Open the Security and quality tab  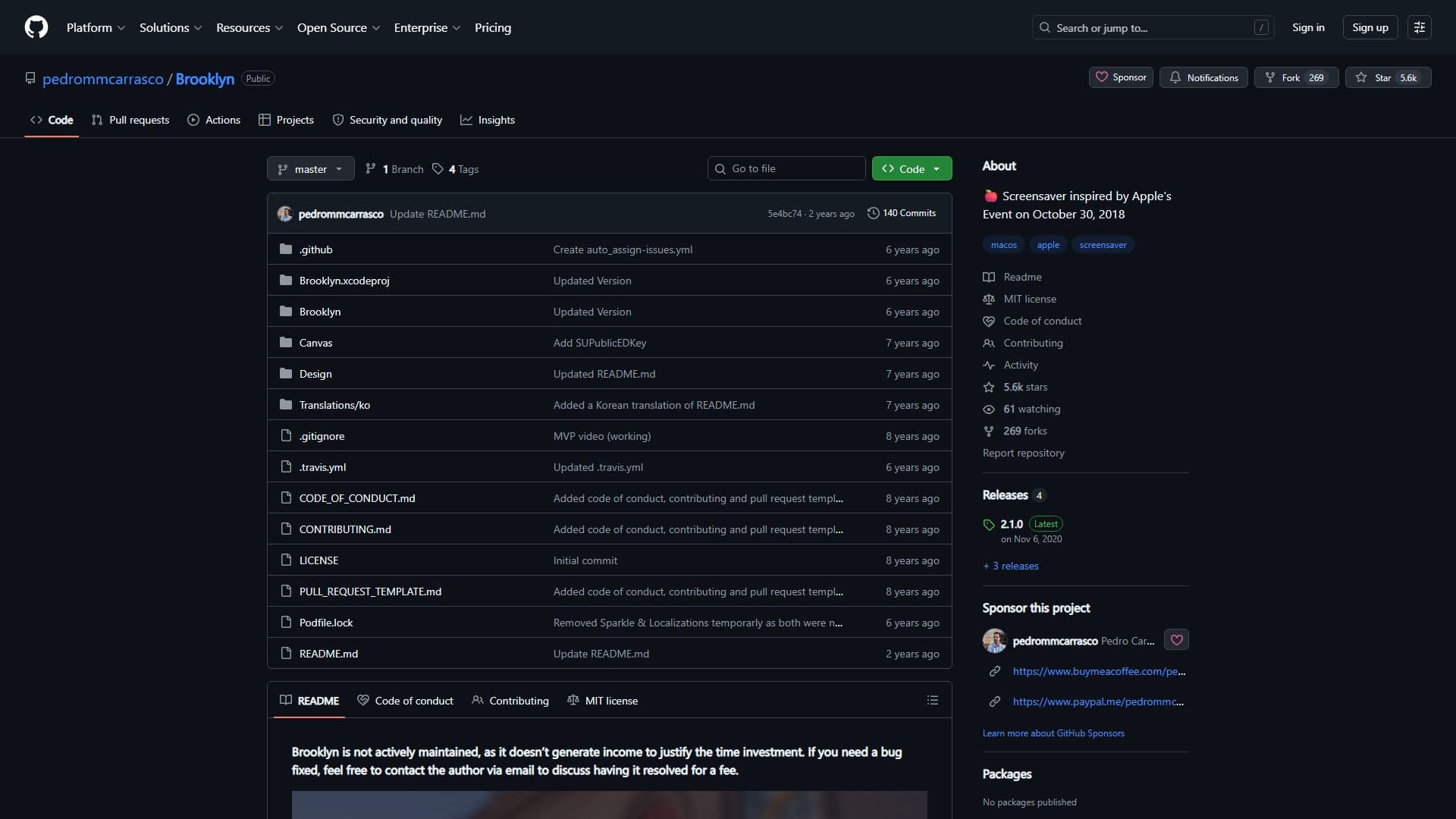coord(388,120)
